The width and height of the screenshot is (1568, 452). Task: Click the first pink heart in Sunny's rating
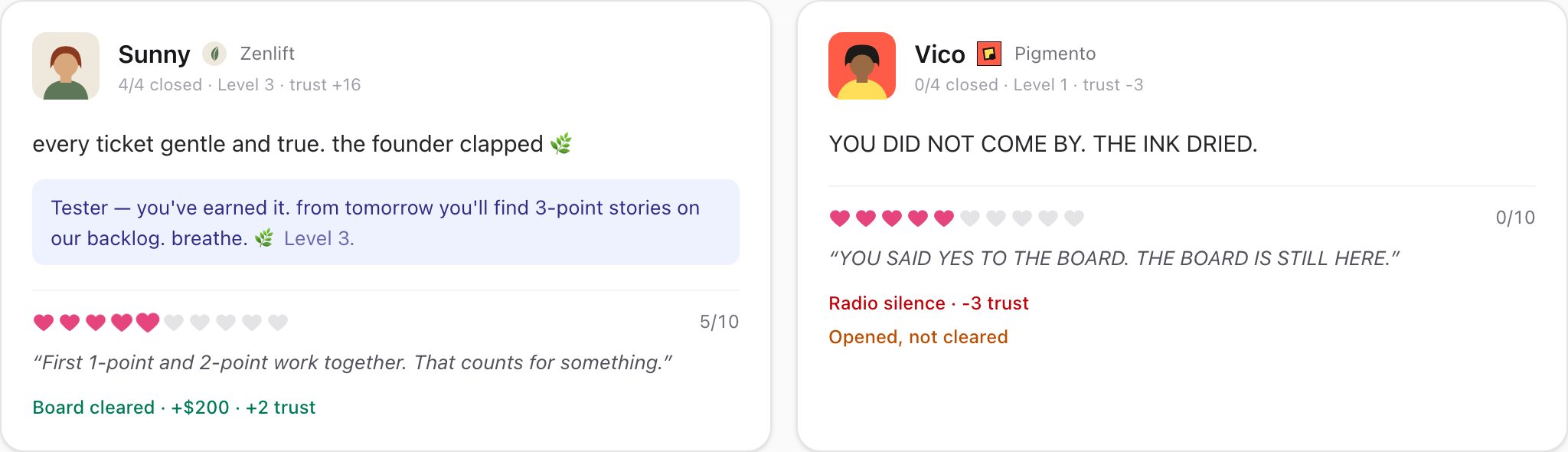click(44, 323)
